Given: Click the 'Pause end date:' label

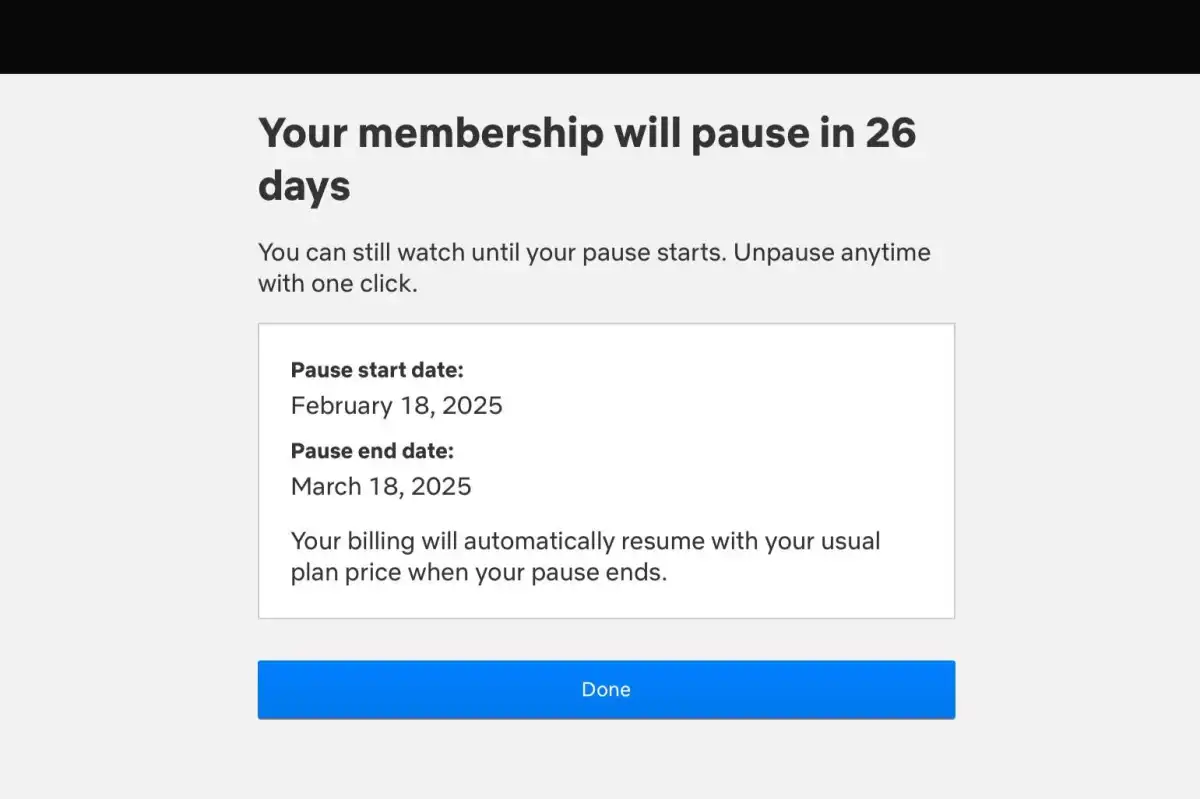Looking at the screenshot, I should pyautogui.click(x=372, y=451).
